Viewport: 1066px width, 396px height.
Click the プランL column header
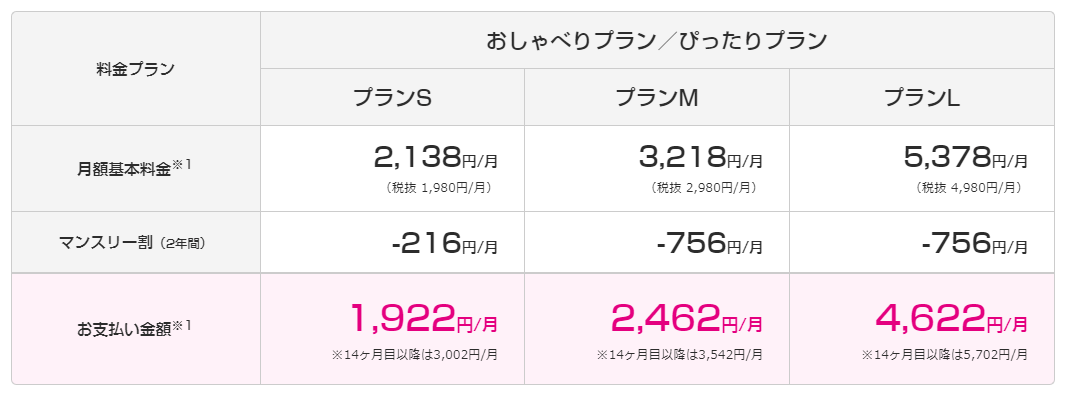922,98
